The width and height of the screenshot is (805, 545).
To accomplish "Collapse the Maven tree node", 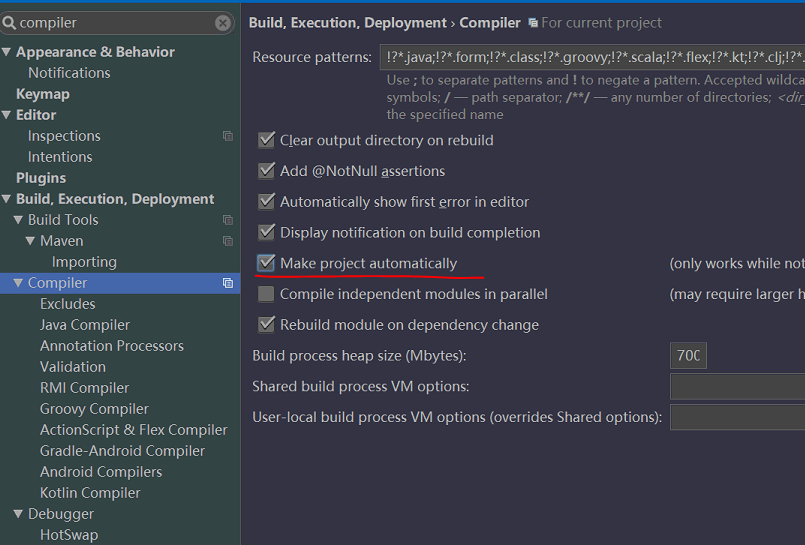I will click(30, 241).
